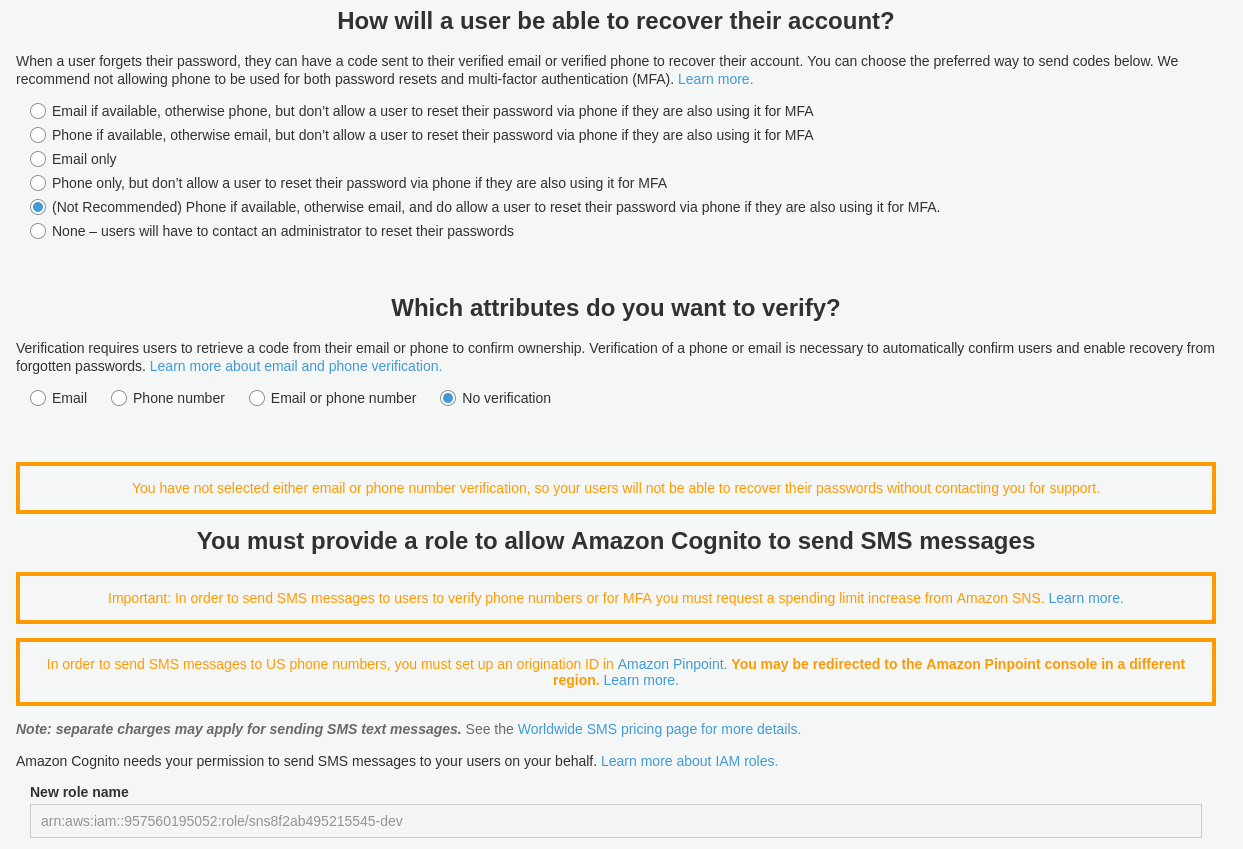Select "Phone number" verification attribute

pos(117,397)
